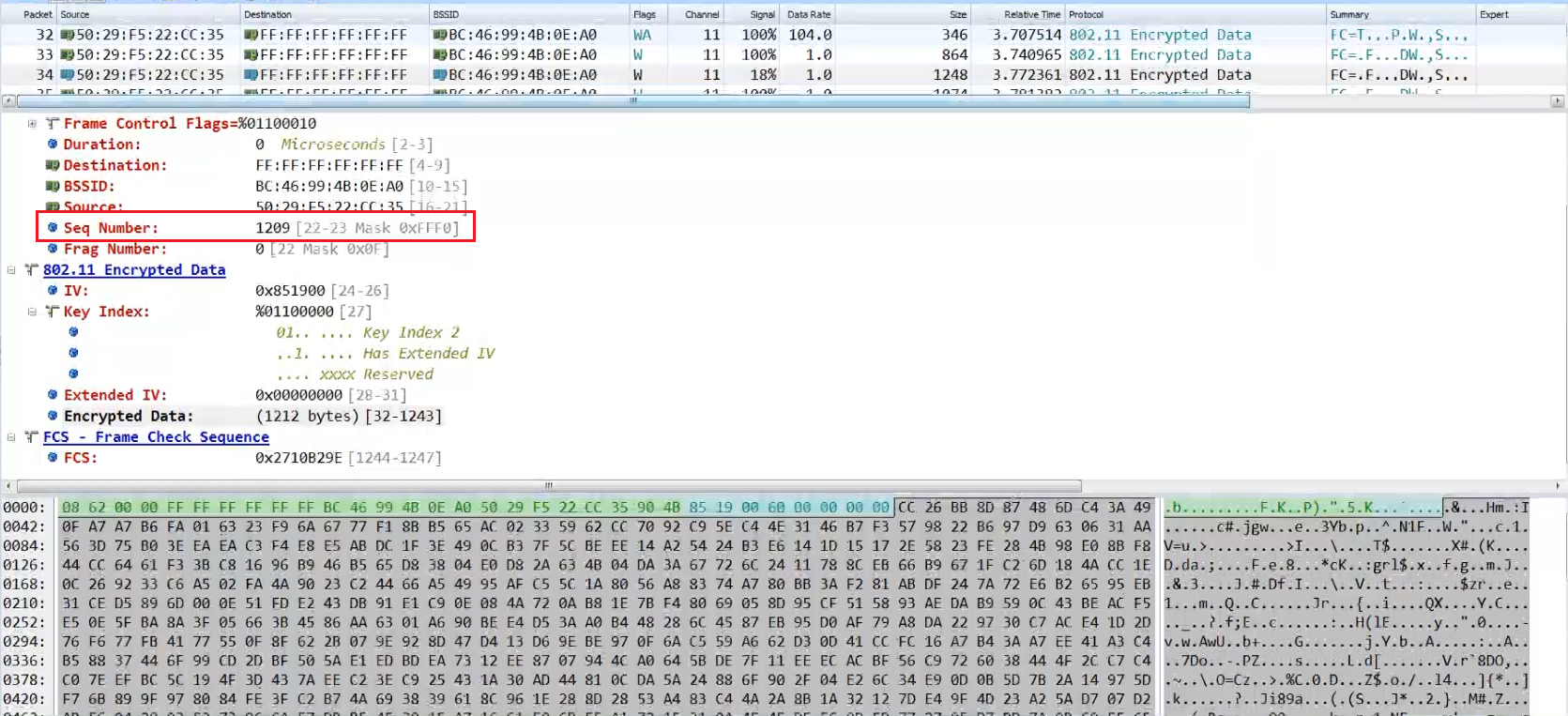Click the blue dot icon next to FCS value
1568x716 pixels.
pos(53,458)
